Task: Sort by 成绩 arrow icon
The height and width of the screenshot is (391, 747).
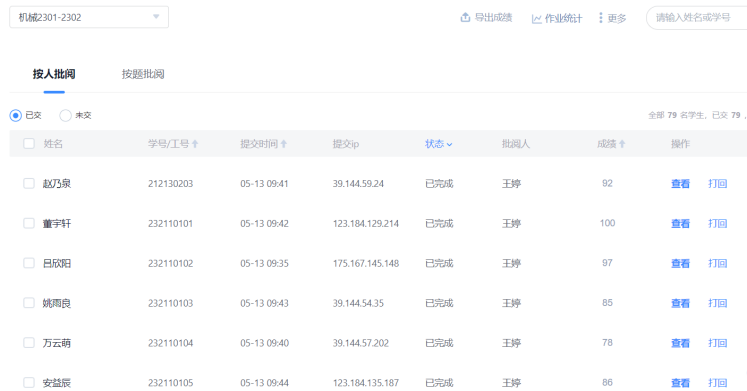Action: coord(622,144)
